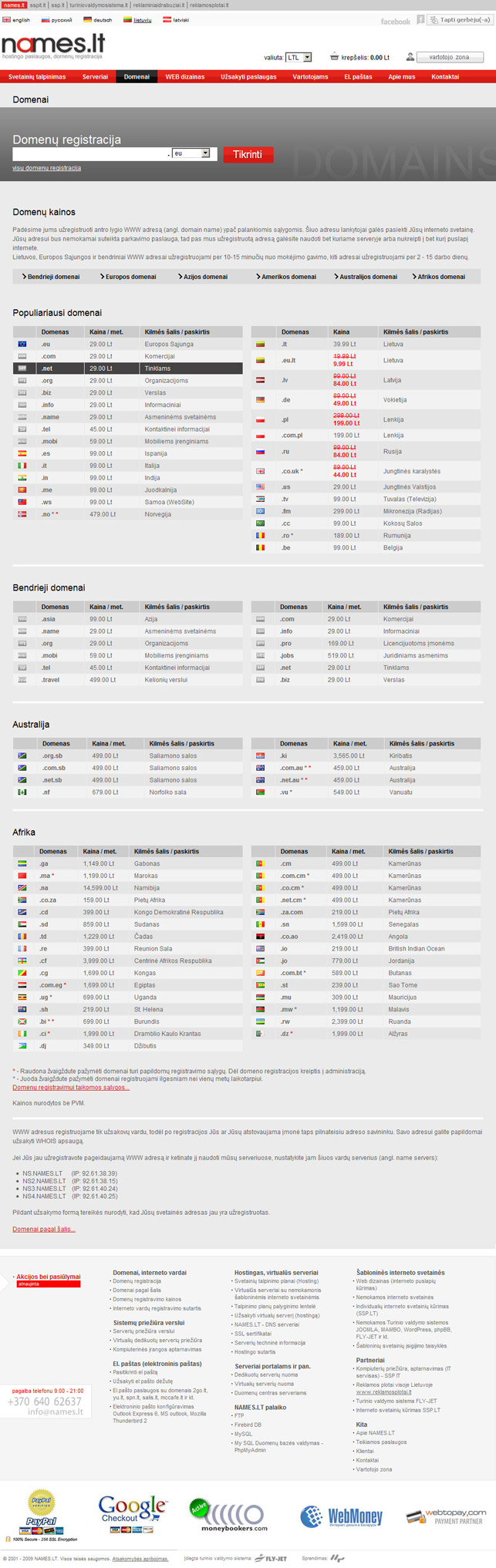Open turiniovaldymosistema.lt in the top bar
The height and width of the screenshot is (1568, 496).
pyautogui.click(x=100, y=5)
